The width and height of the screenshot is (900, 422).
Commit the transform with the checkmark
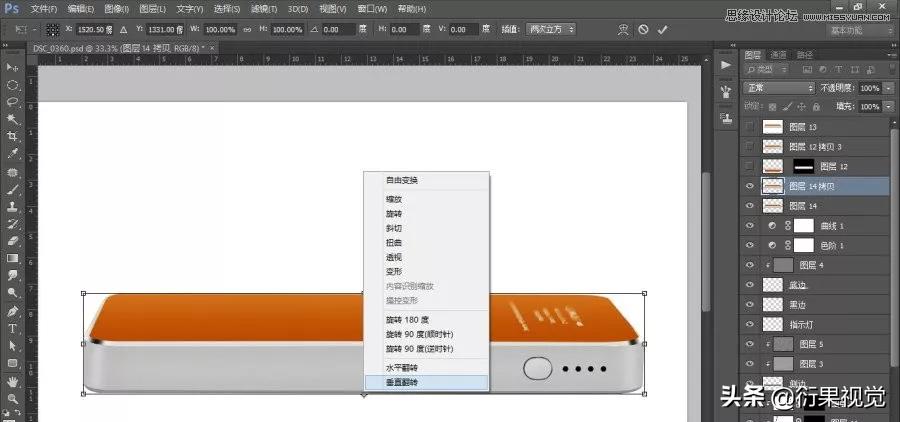pyautogui.click(x=662, y=30)
